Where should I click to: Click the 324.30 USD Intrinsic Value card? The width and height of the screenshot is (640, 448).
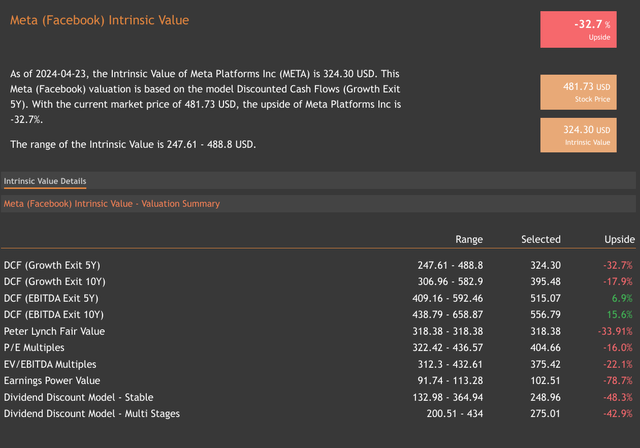[x=578, y=135]
